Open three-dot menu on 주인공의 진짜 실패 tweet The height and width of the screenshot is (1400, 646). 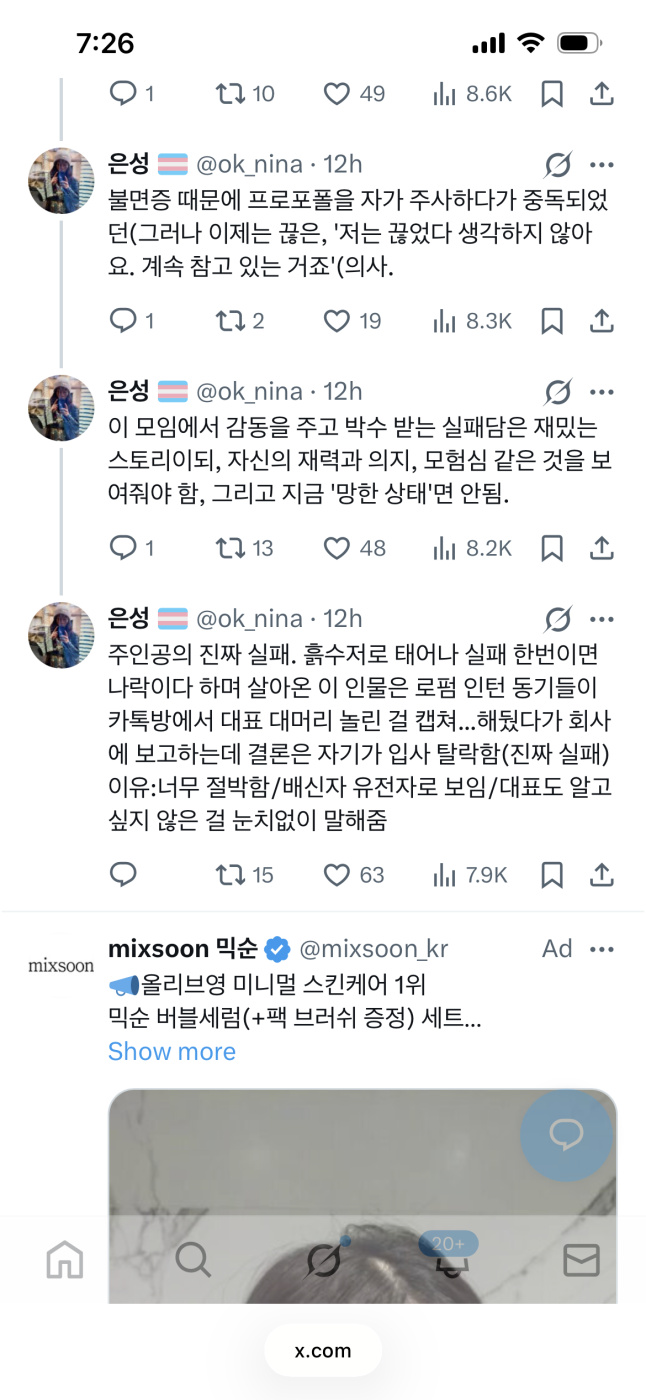point(601,619)
